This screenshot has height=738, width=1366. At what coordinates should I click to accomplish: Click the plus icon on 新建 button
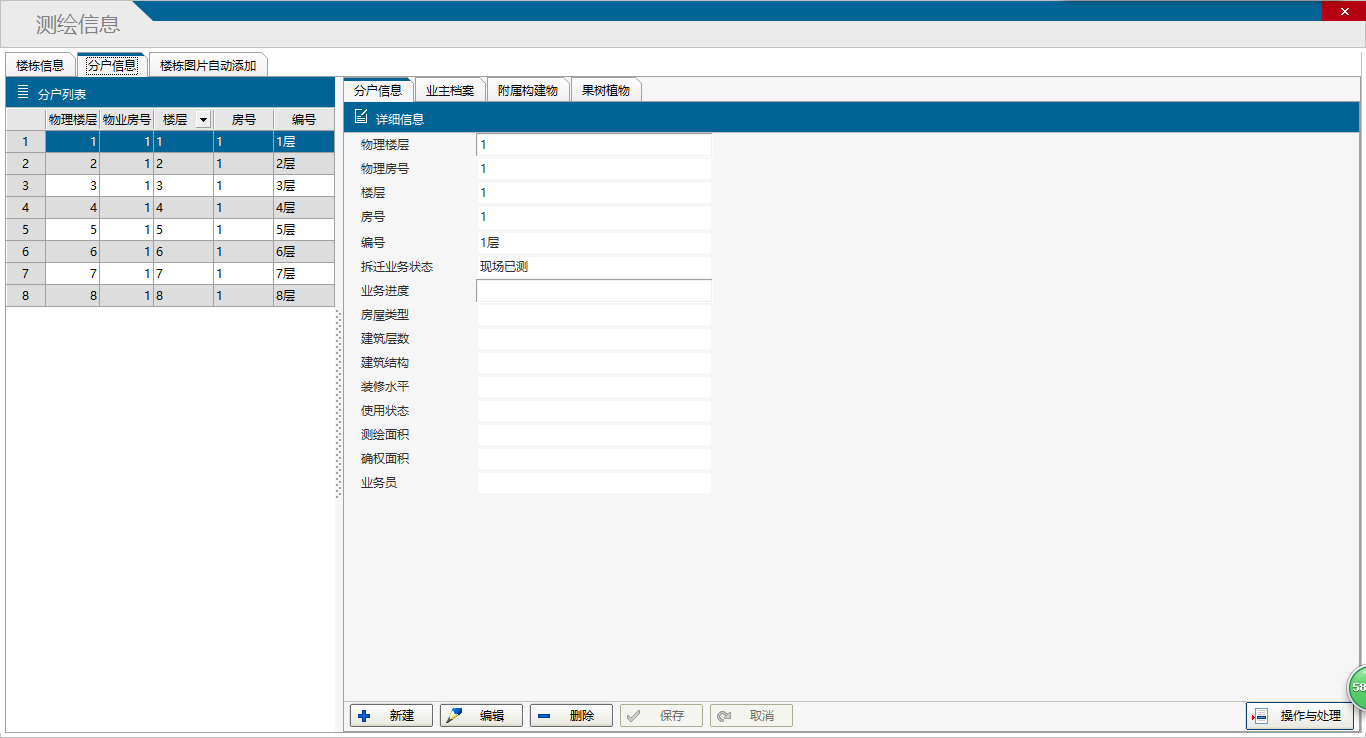pos(364,716)
